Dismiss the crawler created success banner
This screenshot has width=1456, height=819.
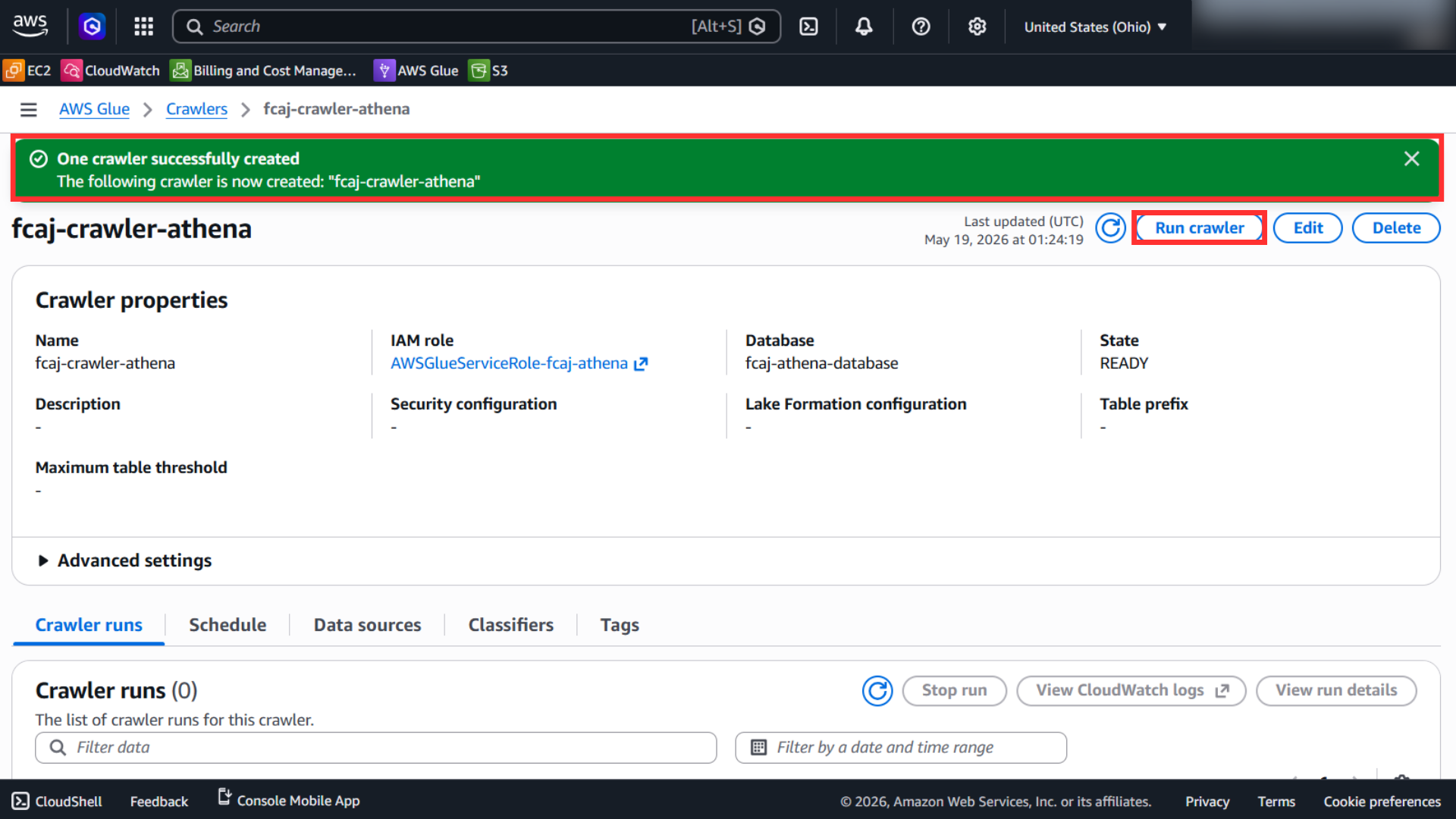[x=1411, y=158]
